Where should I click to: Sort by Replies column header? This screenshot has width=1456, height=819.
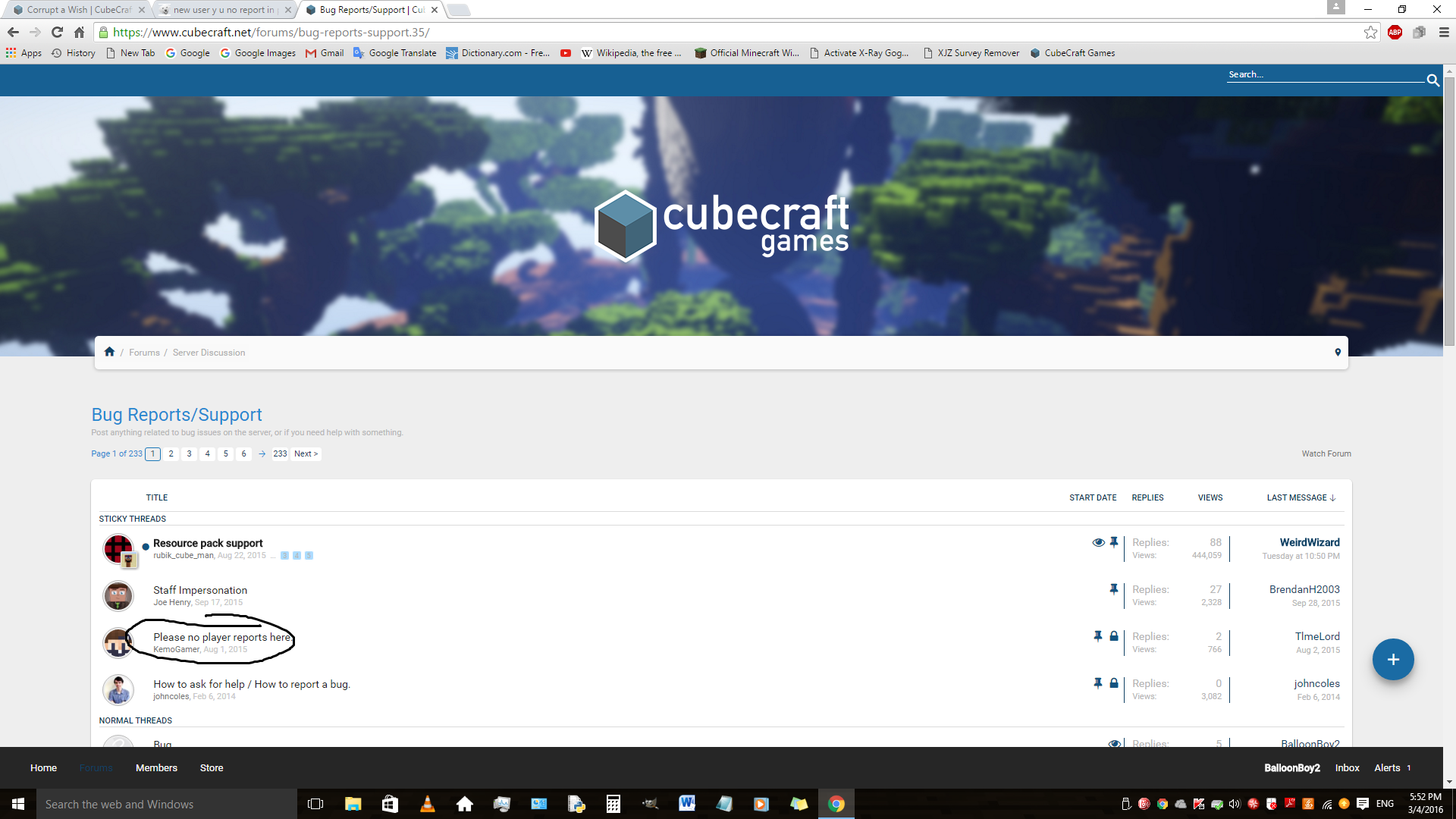1147,497
